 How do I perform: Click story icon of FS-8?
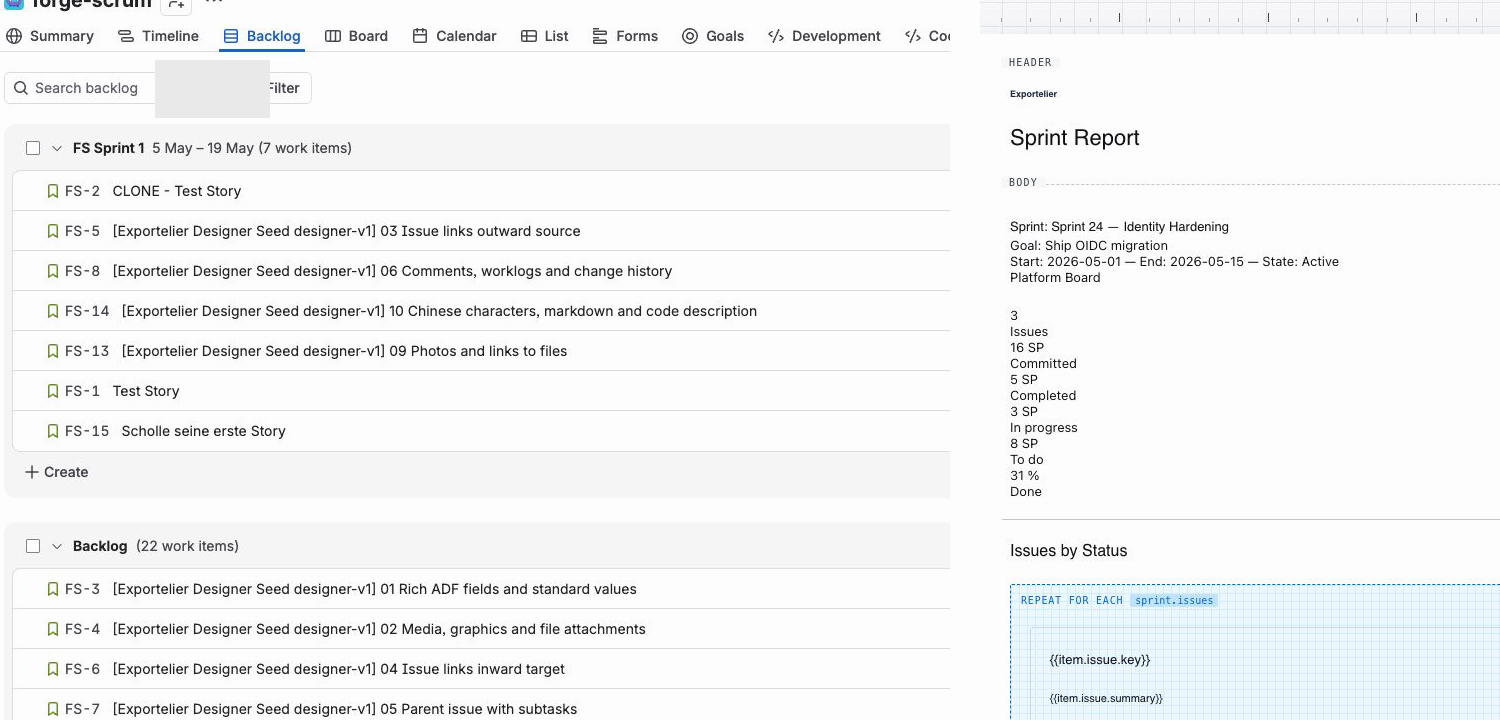pyautogui.click(x=53, y=271)
